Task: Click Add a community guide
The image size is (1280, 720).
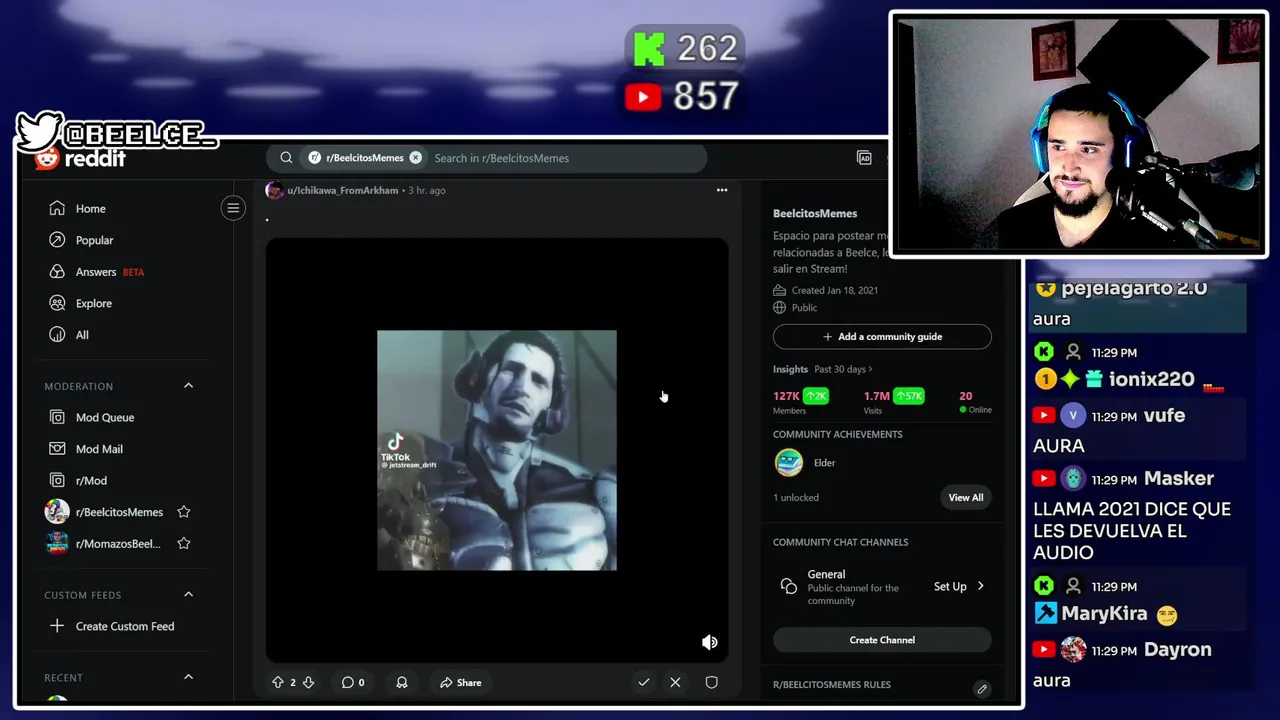Action: click(x=882, y=337)
